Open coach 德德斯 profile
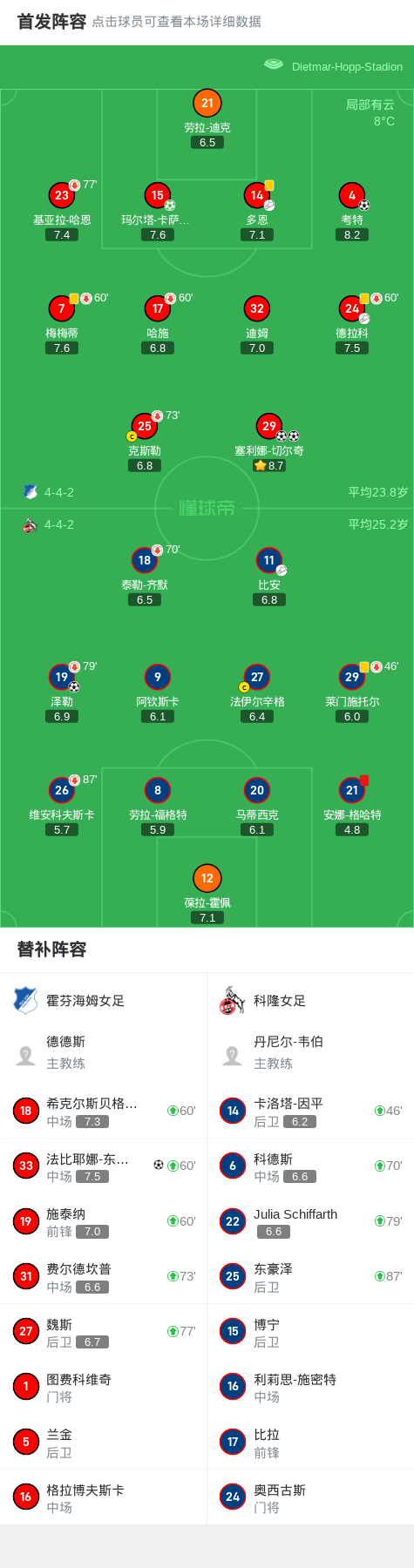The width and height of the screenshot is (414, 1568). coord(104,1052)
